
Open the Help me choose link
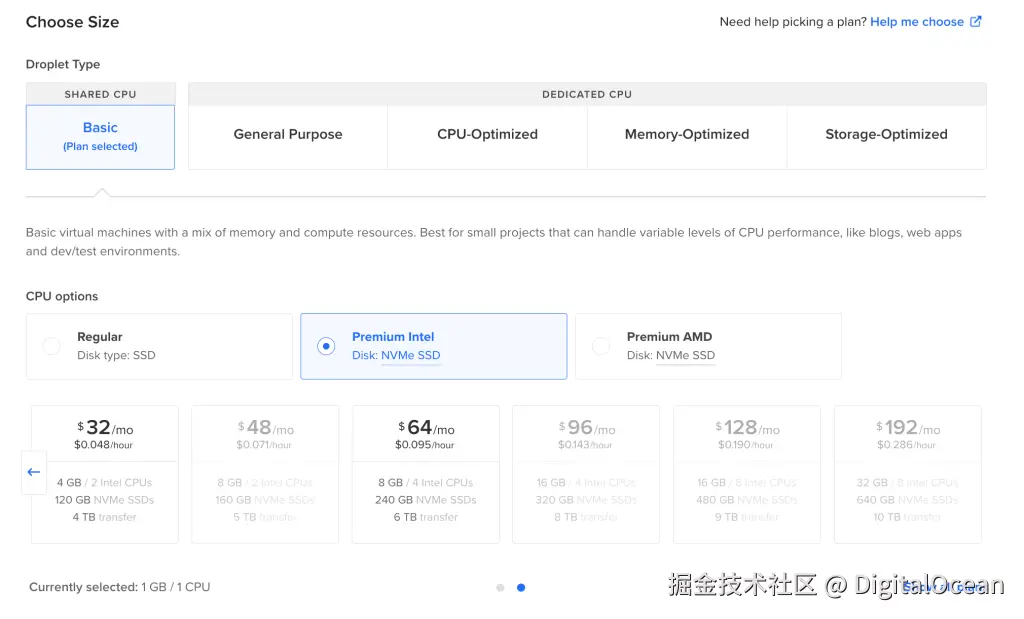[x=916, y=22]
